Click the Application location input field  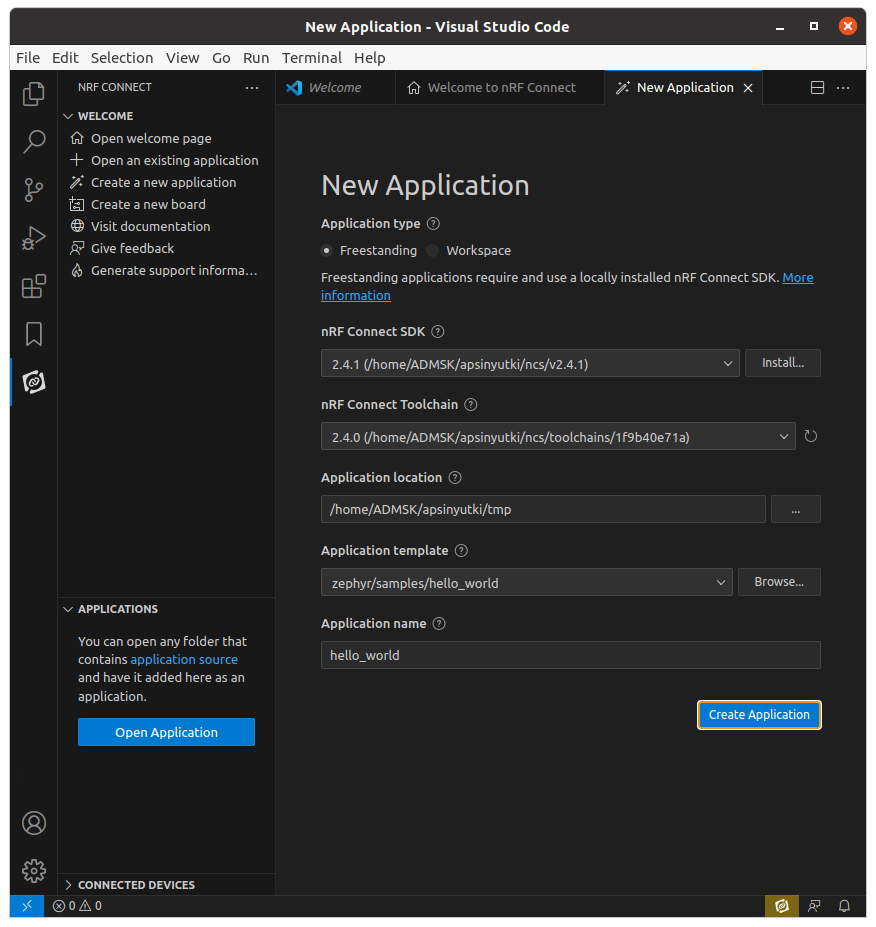click(543, 509)
